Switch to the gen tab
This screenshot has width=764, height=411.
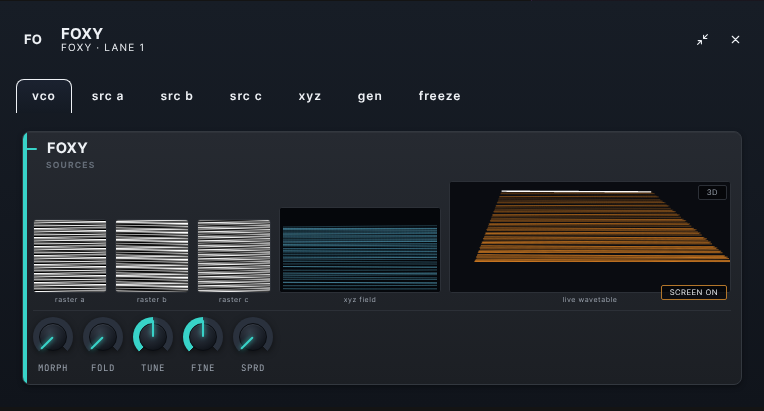pyautogui.click(x=370, y=96)
